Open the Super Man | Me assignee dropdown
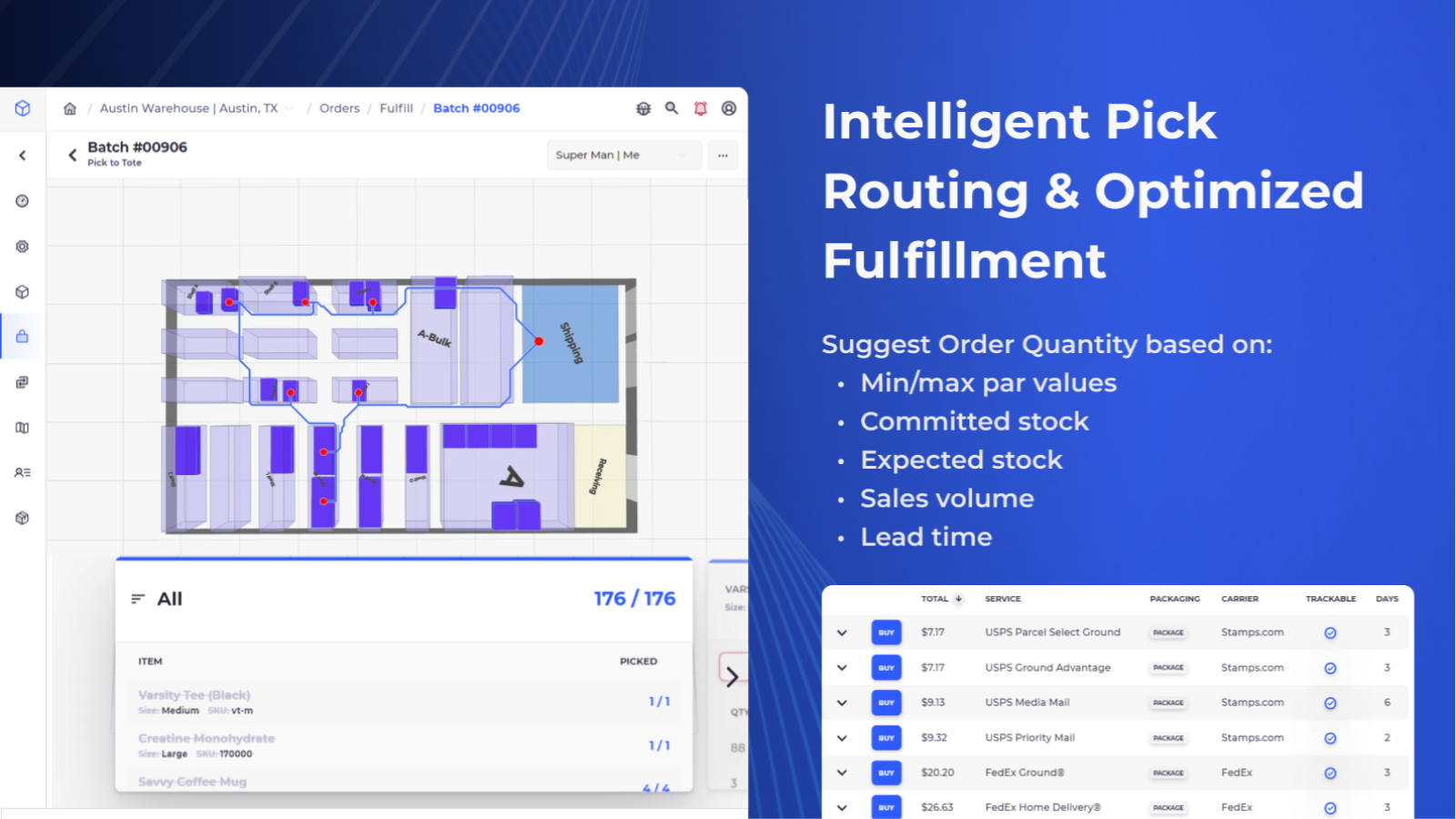This screenshot has height=819, width=1456. pos(623,155)
